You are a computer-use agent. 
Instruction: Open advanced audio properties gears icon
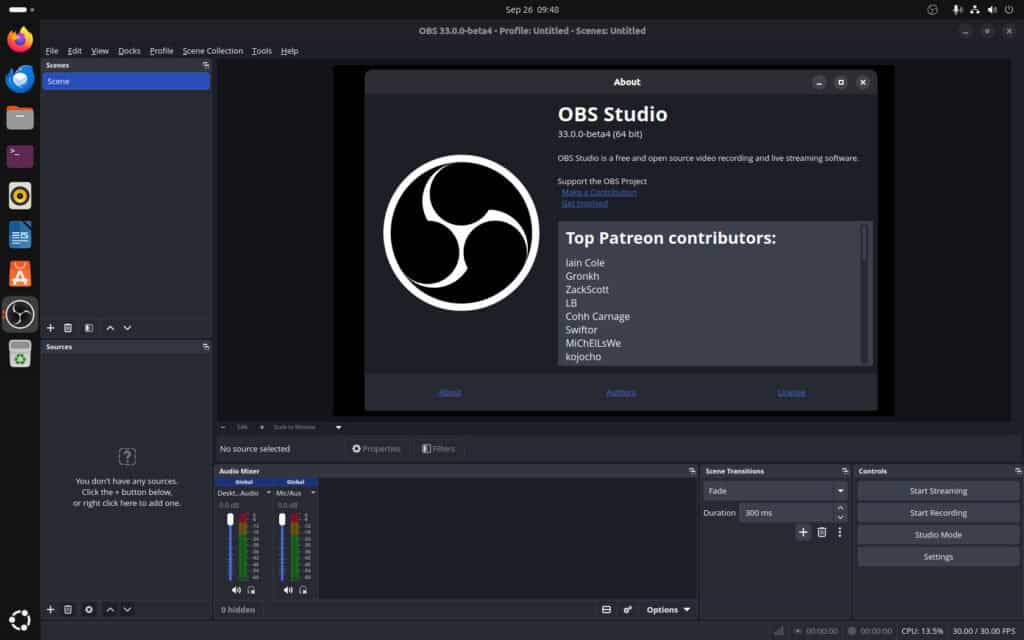pyautogui.click(x=628, y=609)
